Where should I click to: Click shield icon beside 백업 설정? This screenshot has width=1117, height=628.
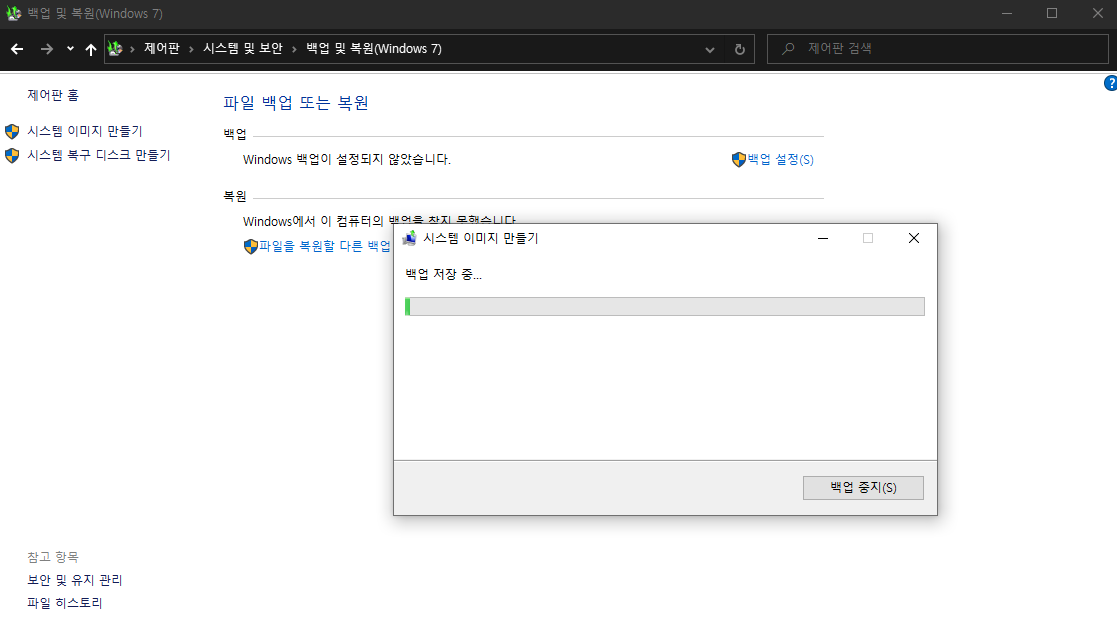click(x=739, y=159)
